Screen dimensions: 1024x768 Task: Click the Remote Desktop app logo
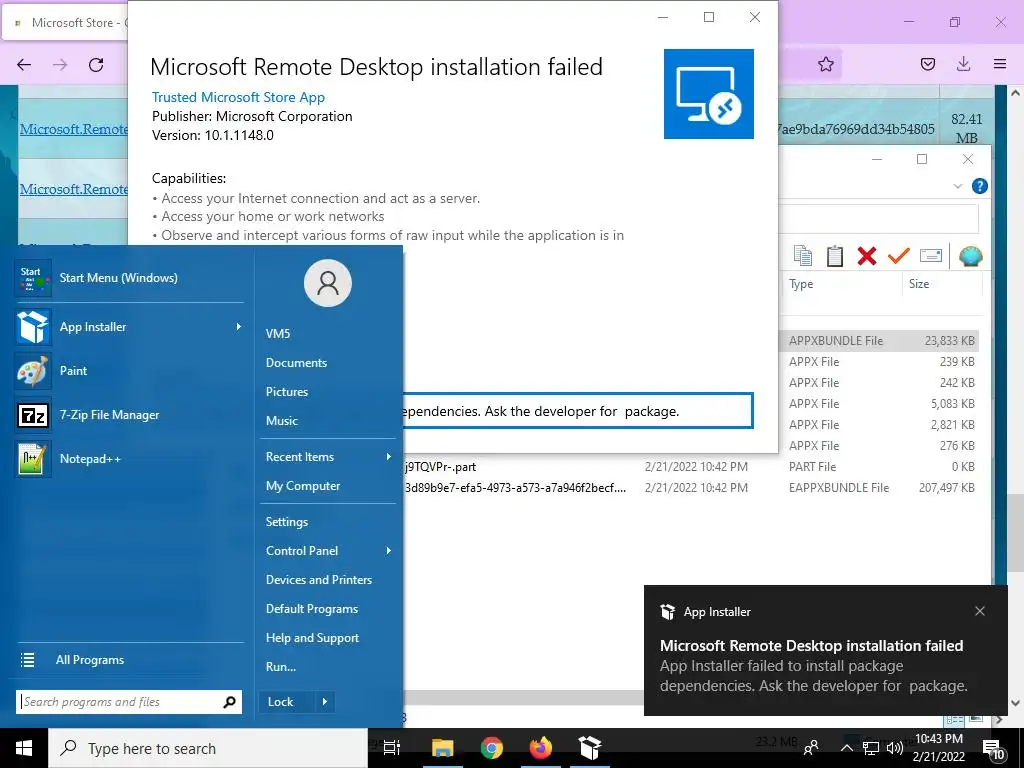click(709, 94)
